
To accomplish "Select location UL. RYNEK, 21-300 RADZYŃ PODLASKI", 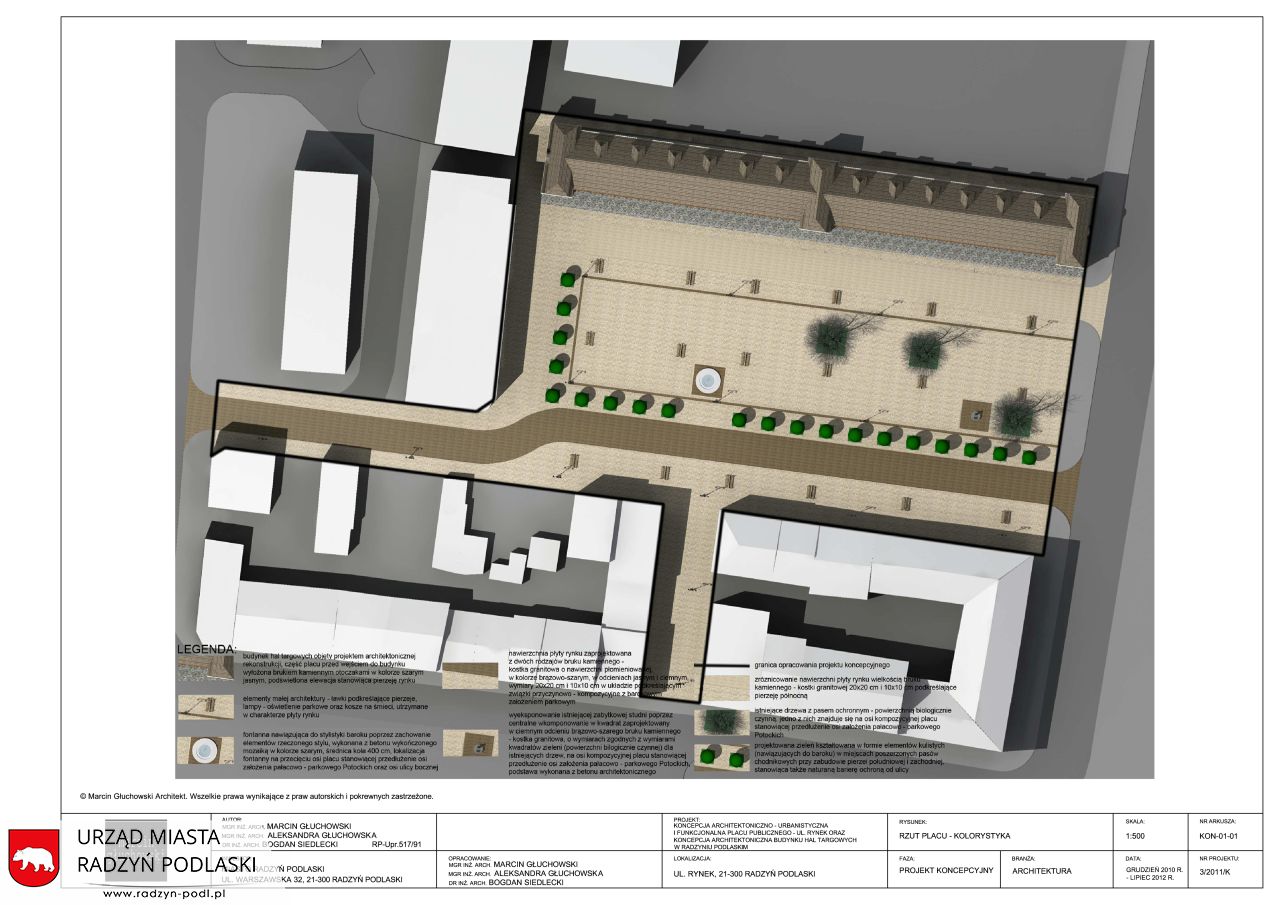I will [745, 874].
